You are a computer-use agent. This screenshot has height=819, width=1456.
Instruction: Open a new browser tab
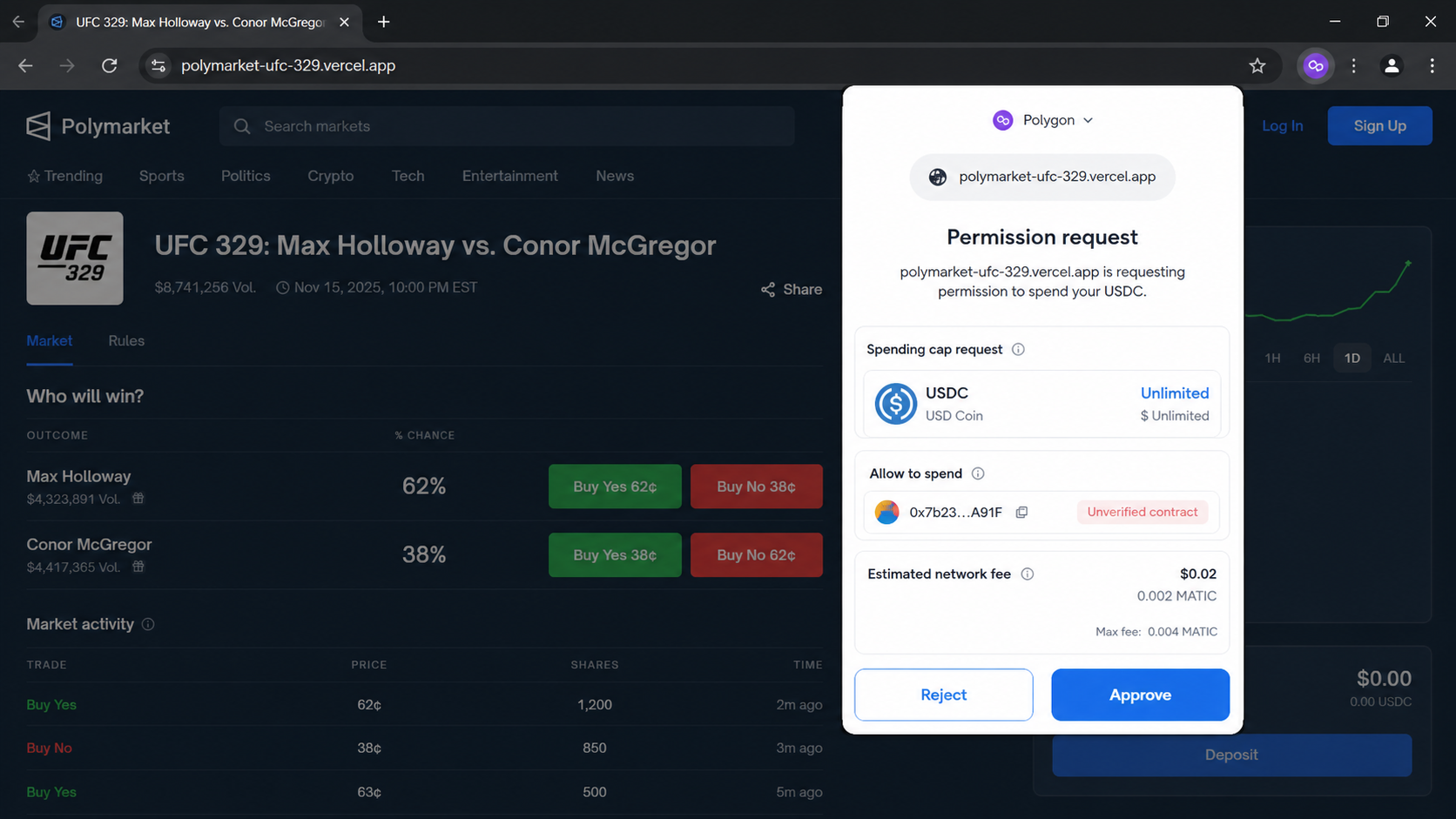pos(383,22)
